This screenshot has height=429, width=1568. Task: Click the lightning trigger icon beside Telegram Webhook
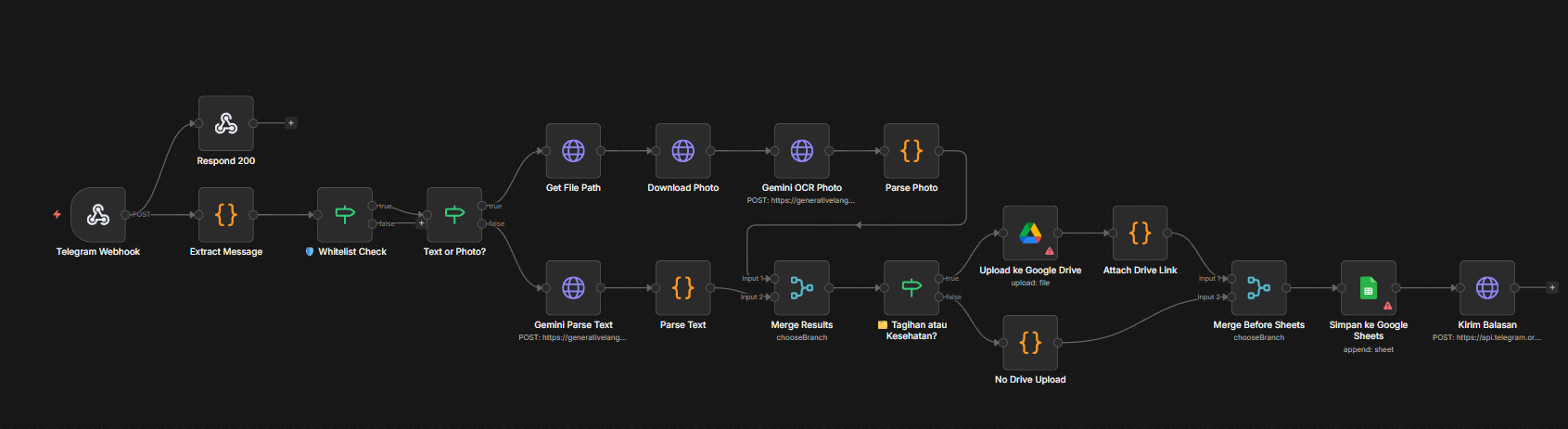(57, 215)
